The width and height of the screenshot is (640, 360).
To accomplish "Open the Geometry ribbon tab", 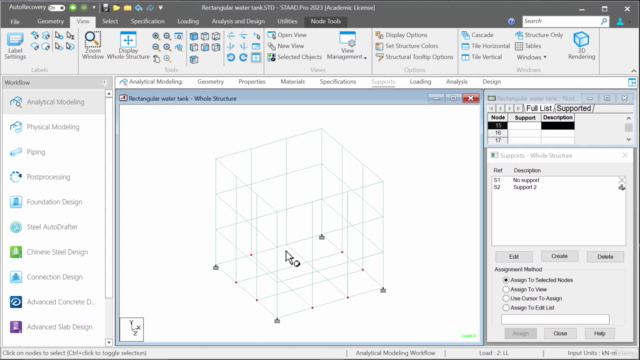I will tap(51, 21).
